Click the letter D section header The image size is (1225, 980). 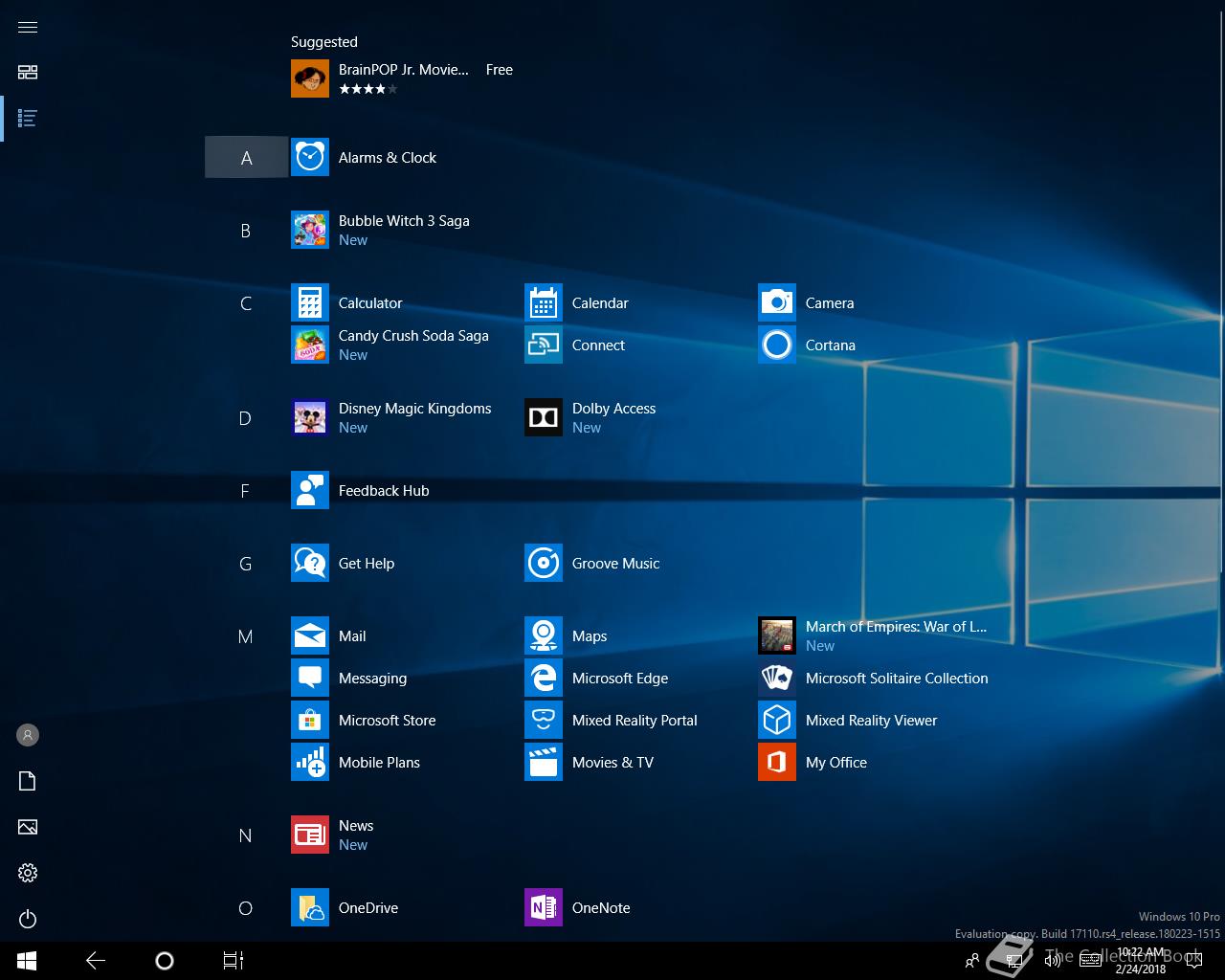[x=246, y=418]
